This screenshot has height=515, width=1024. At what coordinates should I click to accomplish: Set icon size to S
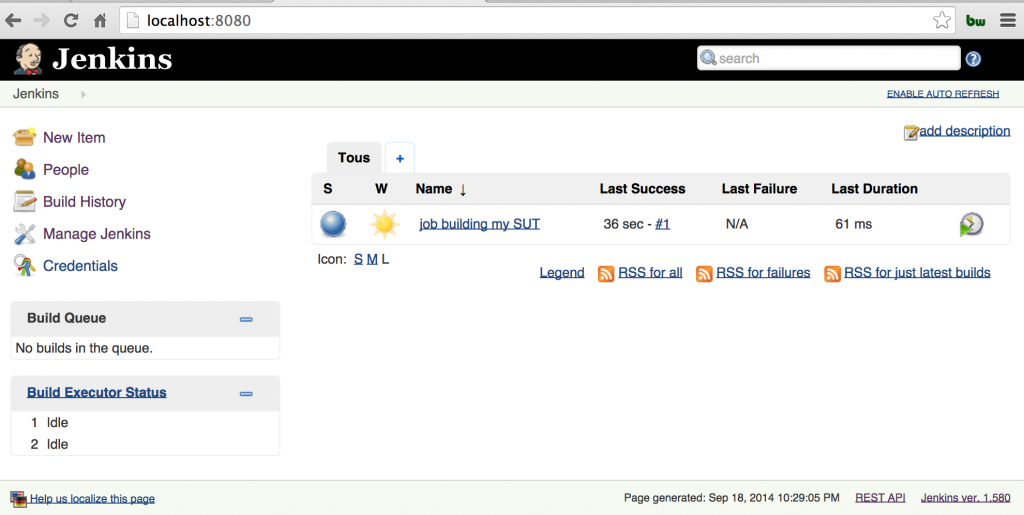(x=358, y=259)
